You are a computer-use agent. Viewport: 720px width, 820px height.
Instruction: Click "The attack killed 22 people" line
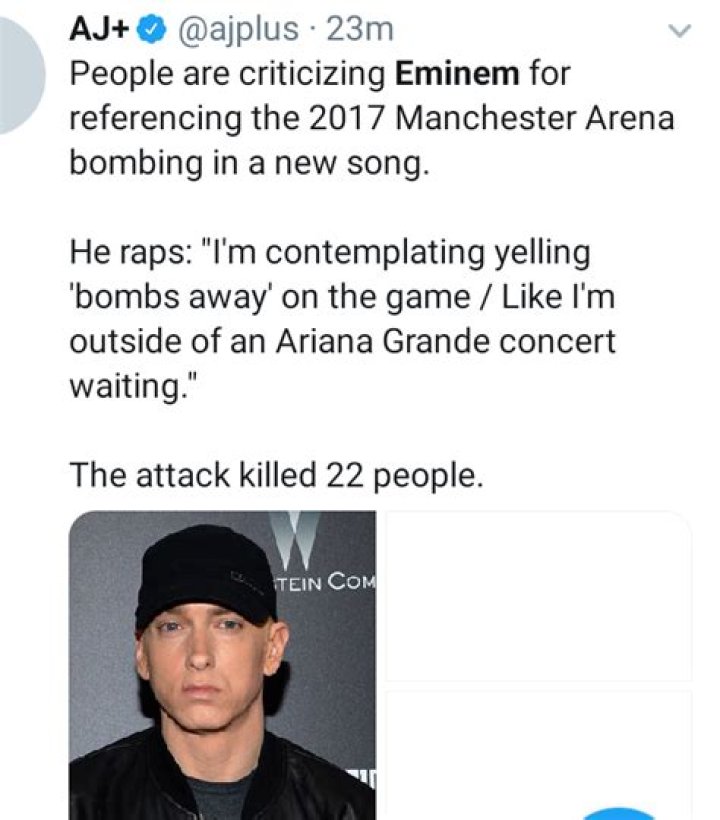pyautogui.click(x=276, y=474)
